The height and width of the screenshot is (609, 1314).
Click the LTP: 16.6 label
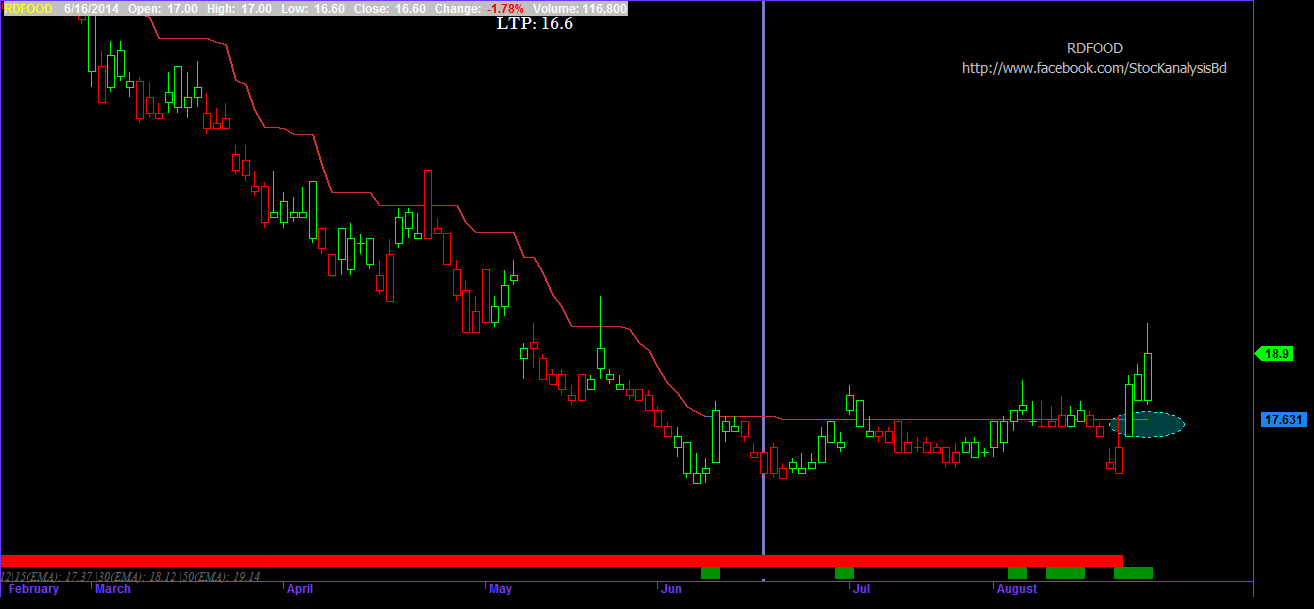click(535, 23)
